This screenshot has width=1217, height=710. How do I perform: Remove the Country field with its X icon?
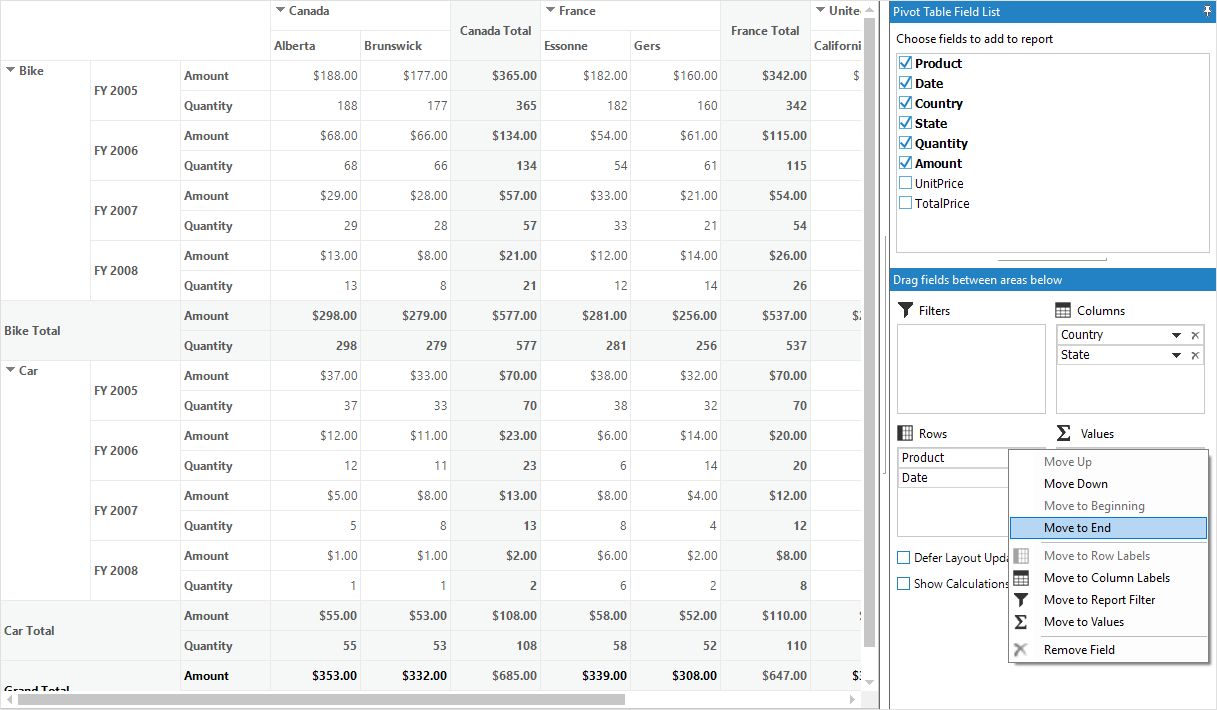pos(1195,335)
